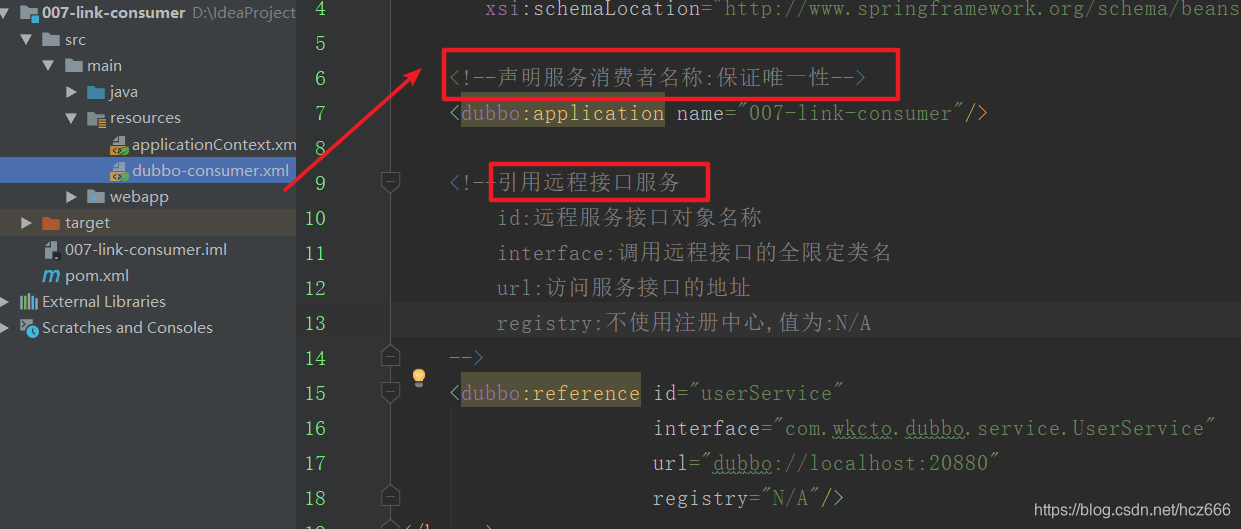
Task: Click the Scratches and Consoles icon
Action: (29, 328)
